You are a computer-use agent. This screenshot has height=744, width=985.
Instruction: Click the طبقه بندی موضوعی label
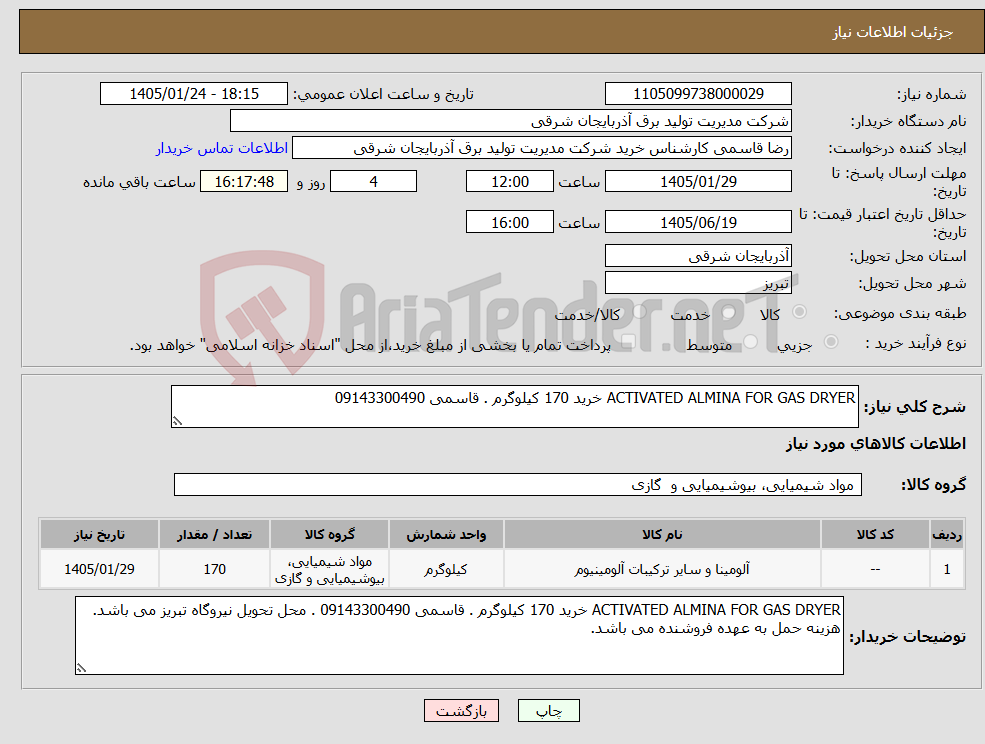click(x=900, y=313)
